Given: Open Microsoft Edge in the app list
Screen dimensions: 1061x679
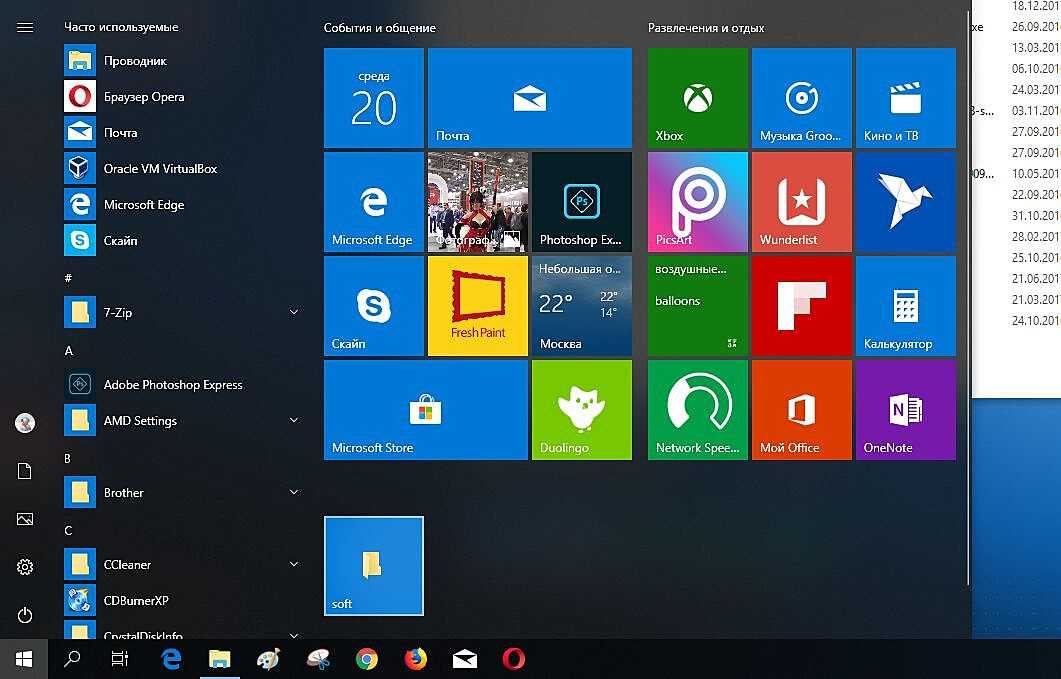Looking at the screenshot, I should [x=183, y=204].
